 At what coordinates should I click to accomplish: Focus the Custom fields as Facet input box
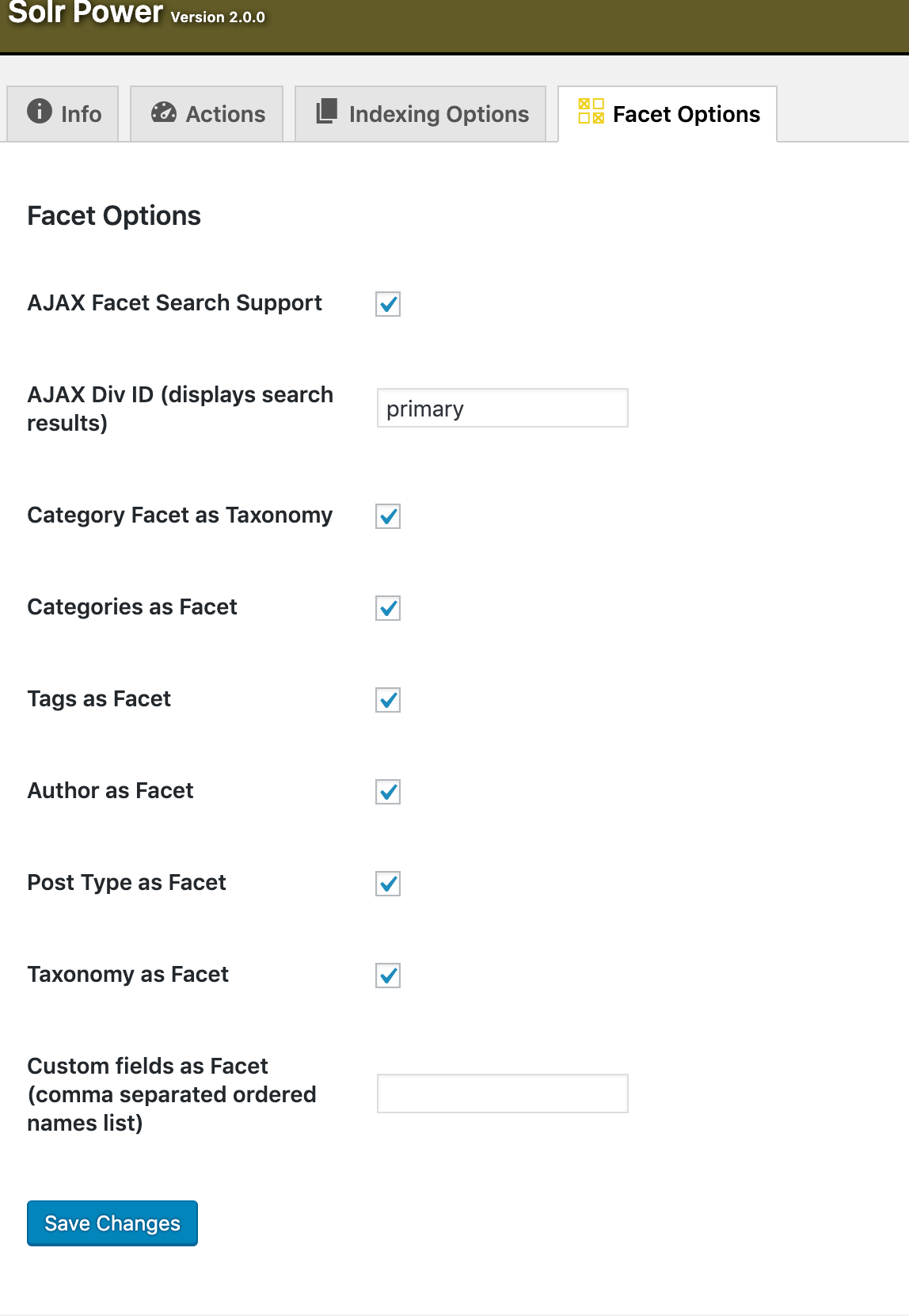(502, 1093)
